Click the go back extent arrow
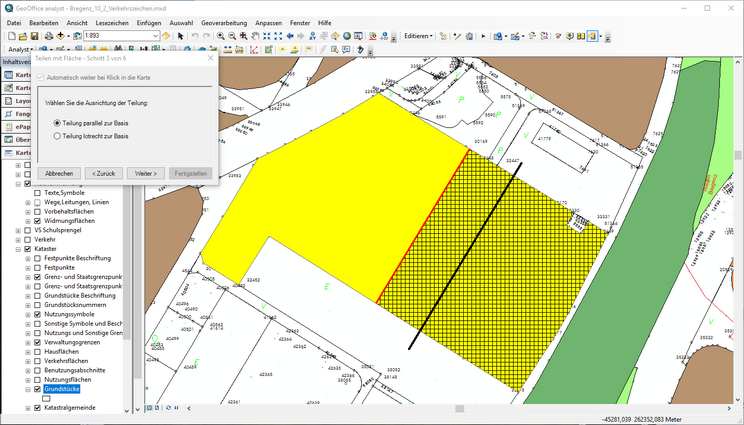 coord(290,36)
